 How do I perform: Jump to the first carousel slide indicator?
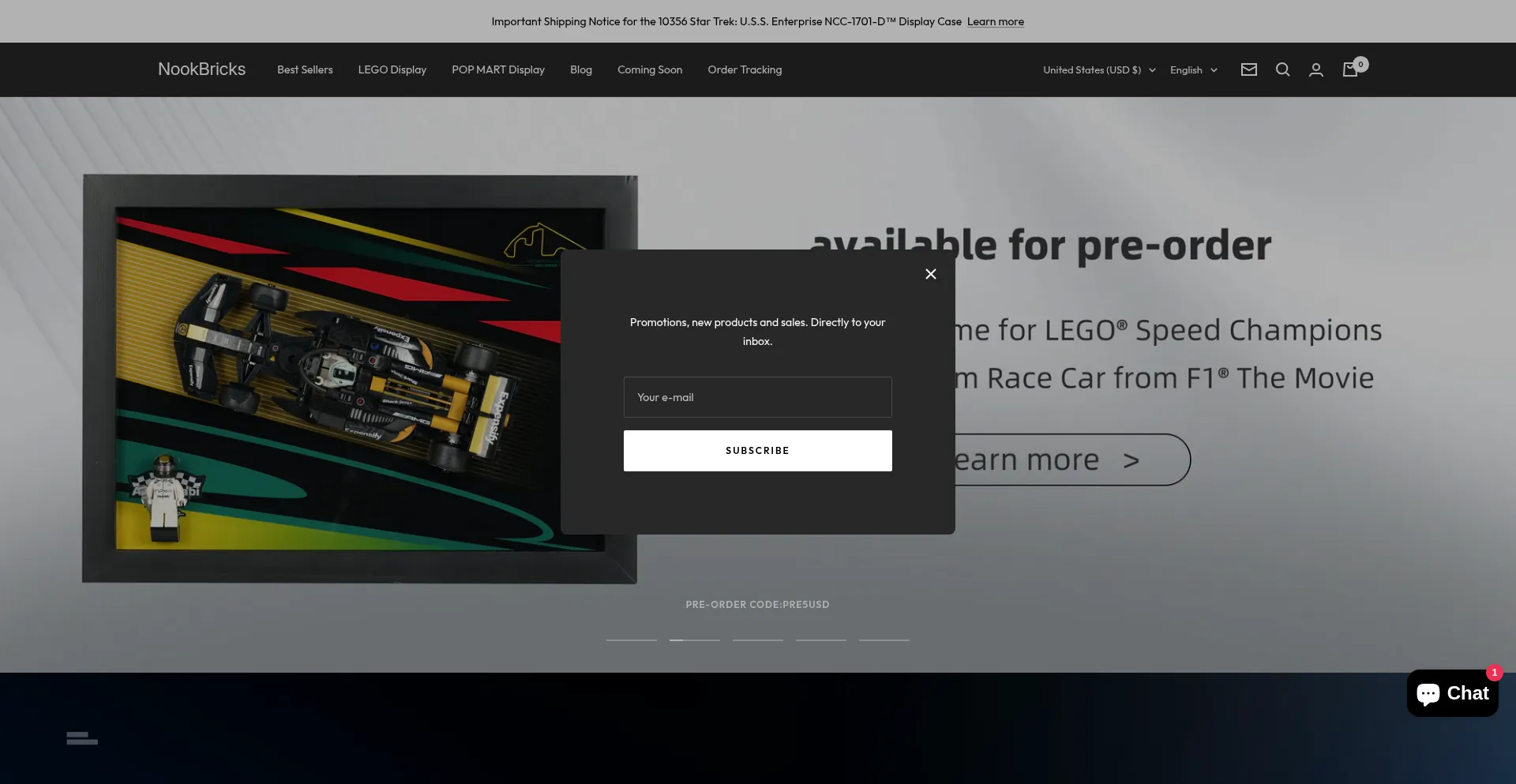(x=631, y=640)
